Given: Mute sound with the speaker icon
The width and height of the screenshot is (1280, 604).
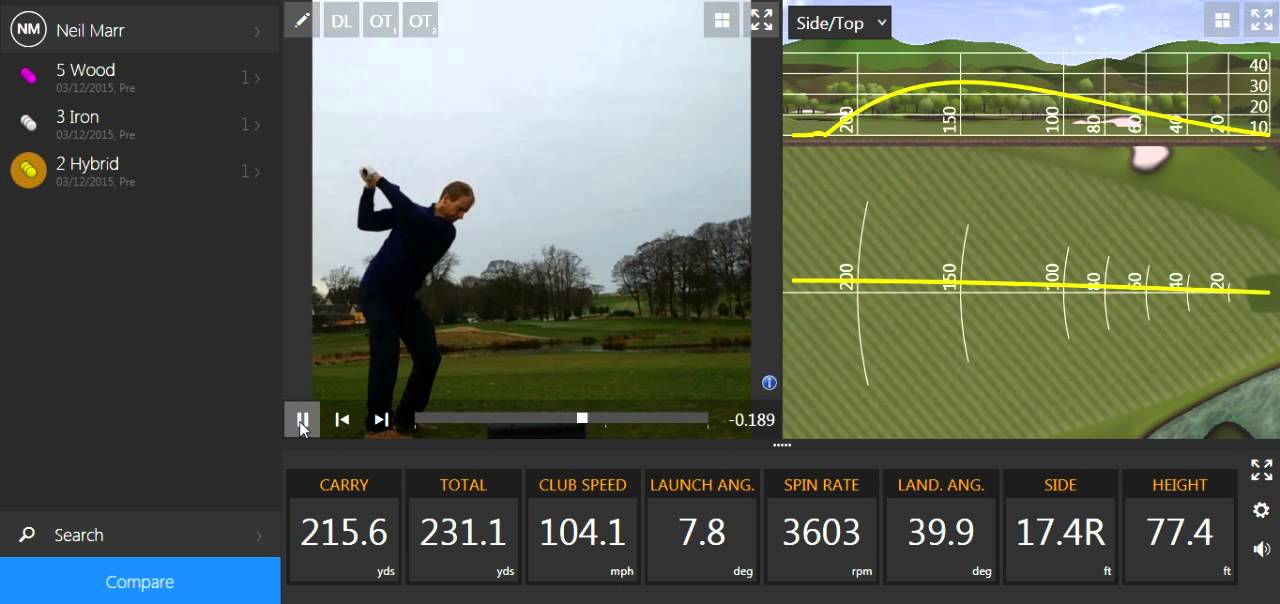Looking at the screenshot, I should (1261, 549).
